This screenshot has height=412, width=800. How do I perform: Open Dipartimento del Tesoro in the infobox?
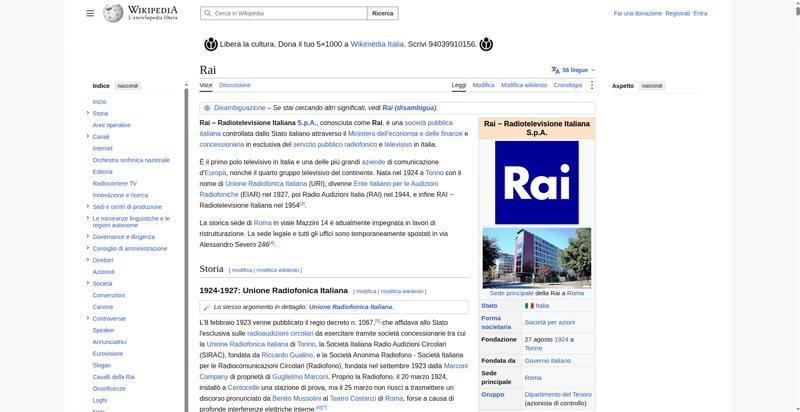point(558,395)
